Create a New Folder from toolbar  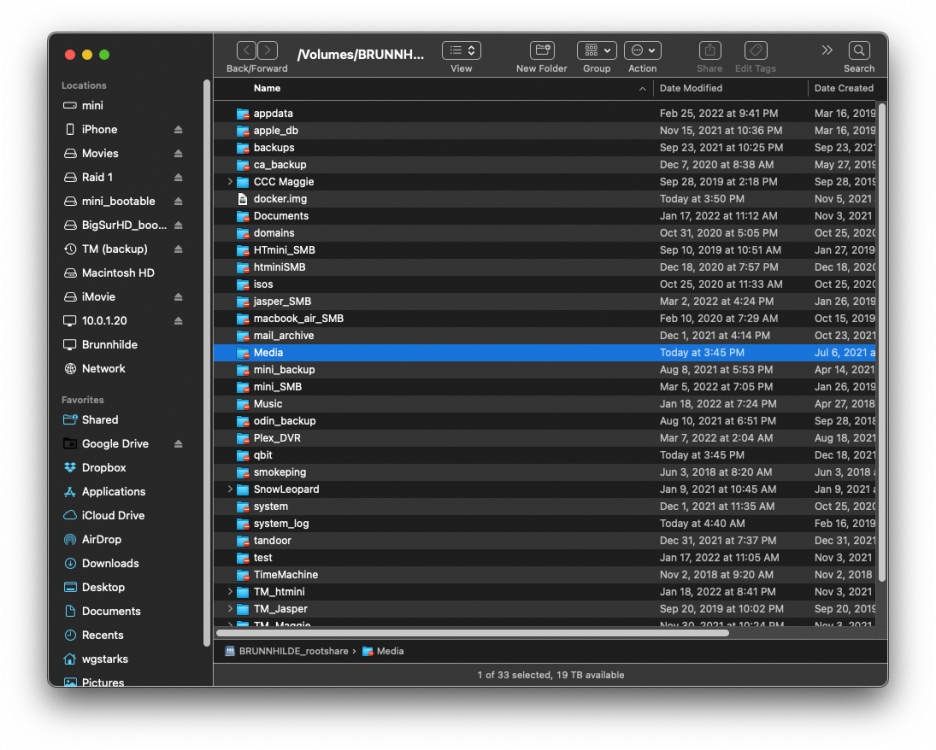point(542,51)
